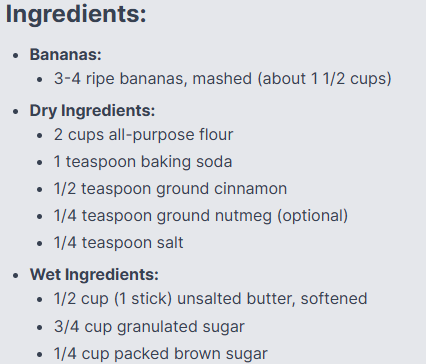
Task: Click the bullet before Wet Ingredients
Action: click(16, 276)
